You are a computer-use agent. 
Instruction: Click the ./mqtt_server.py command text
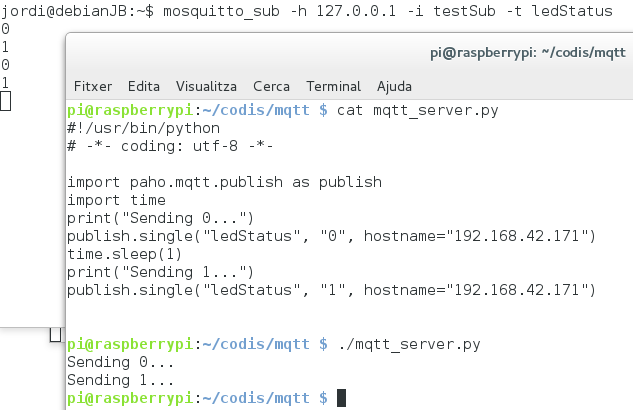click(x=409, y=344)
